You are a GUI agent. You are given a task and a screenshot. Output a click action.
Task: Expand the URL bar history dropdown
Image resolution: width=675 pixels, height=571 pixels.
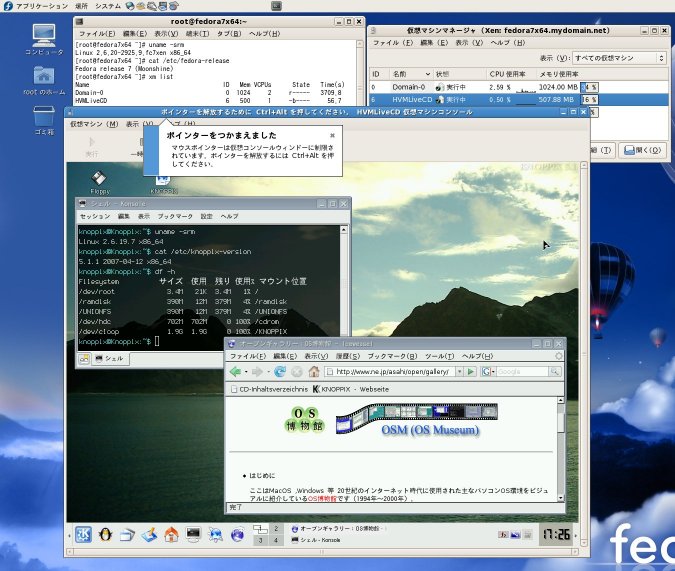click(x=459, y=371)
